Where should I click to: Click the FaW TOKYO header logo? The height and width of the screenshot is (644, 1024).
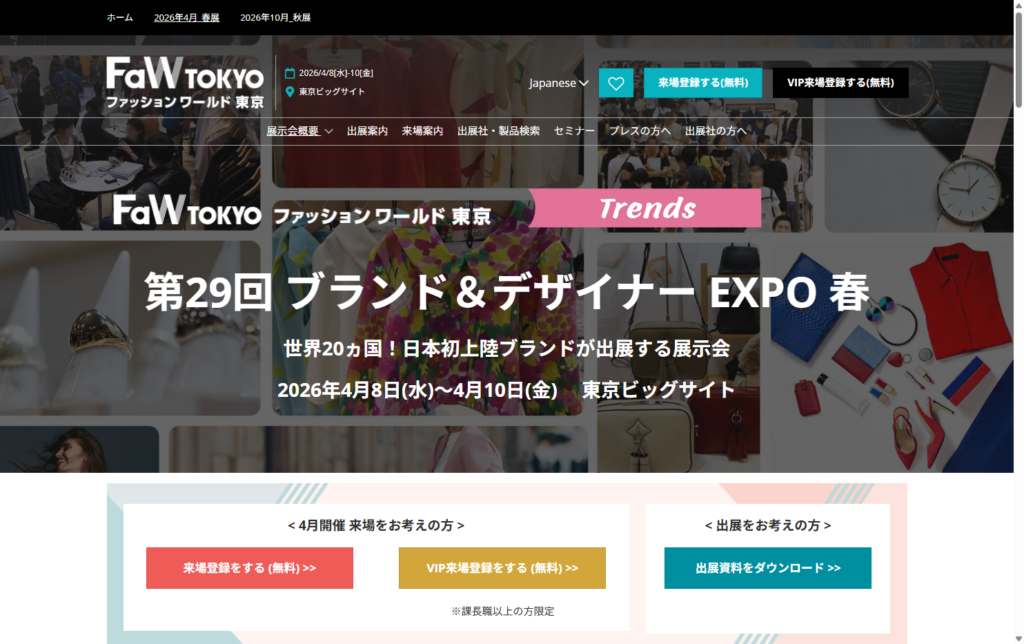(185, 82)
